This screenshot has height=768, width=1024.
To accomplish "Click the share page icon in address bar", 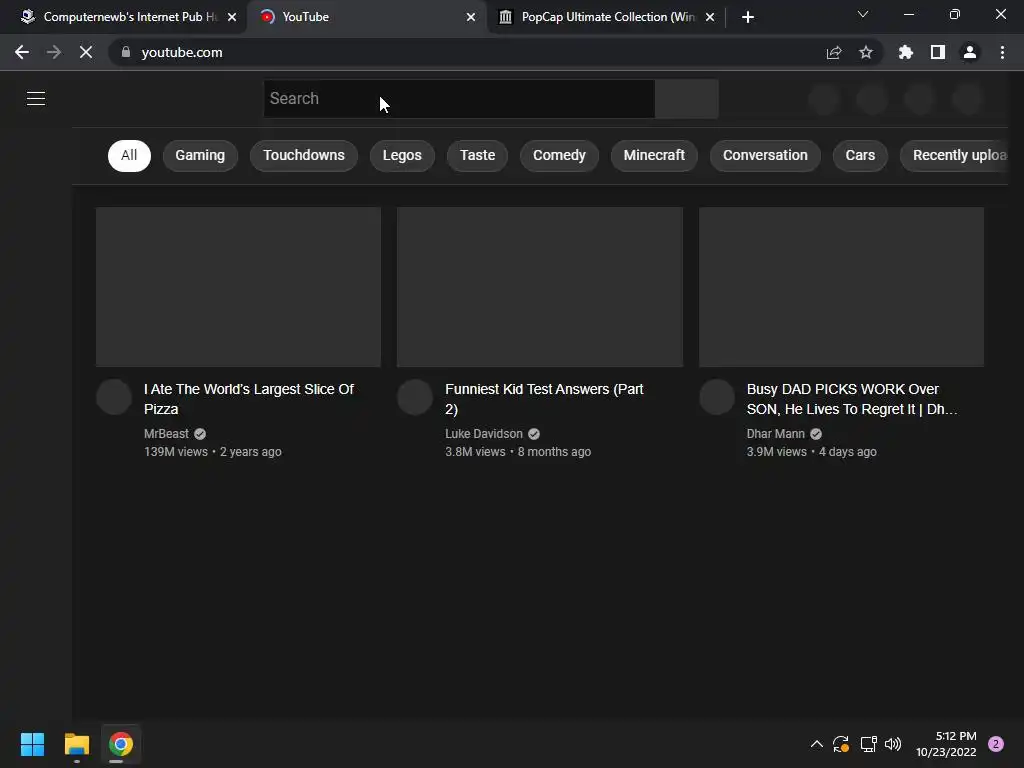I will coord(834,52).
